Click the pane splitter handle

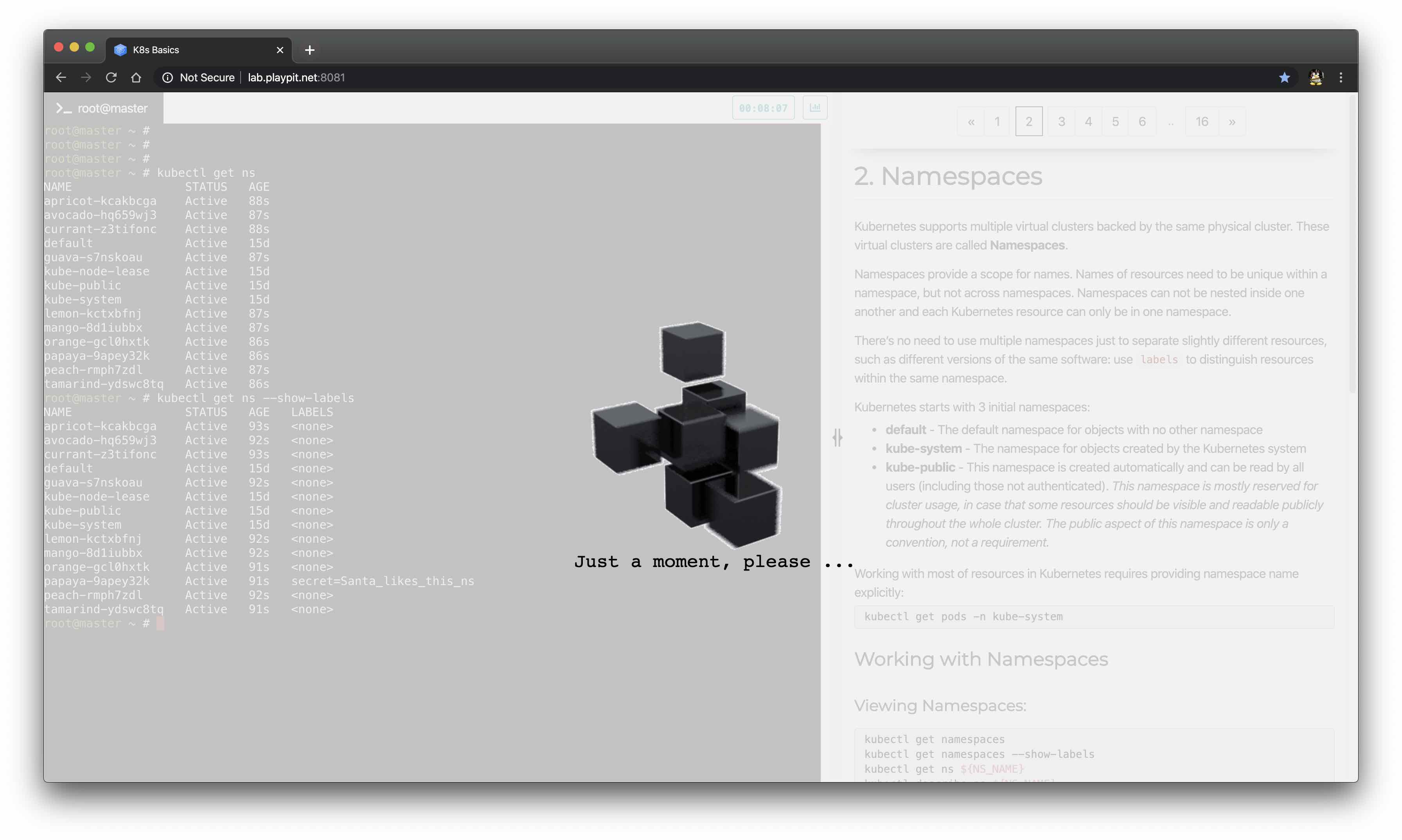coord(838,438)
